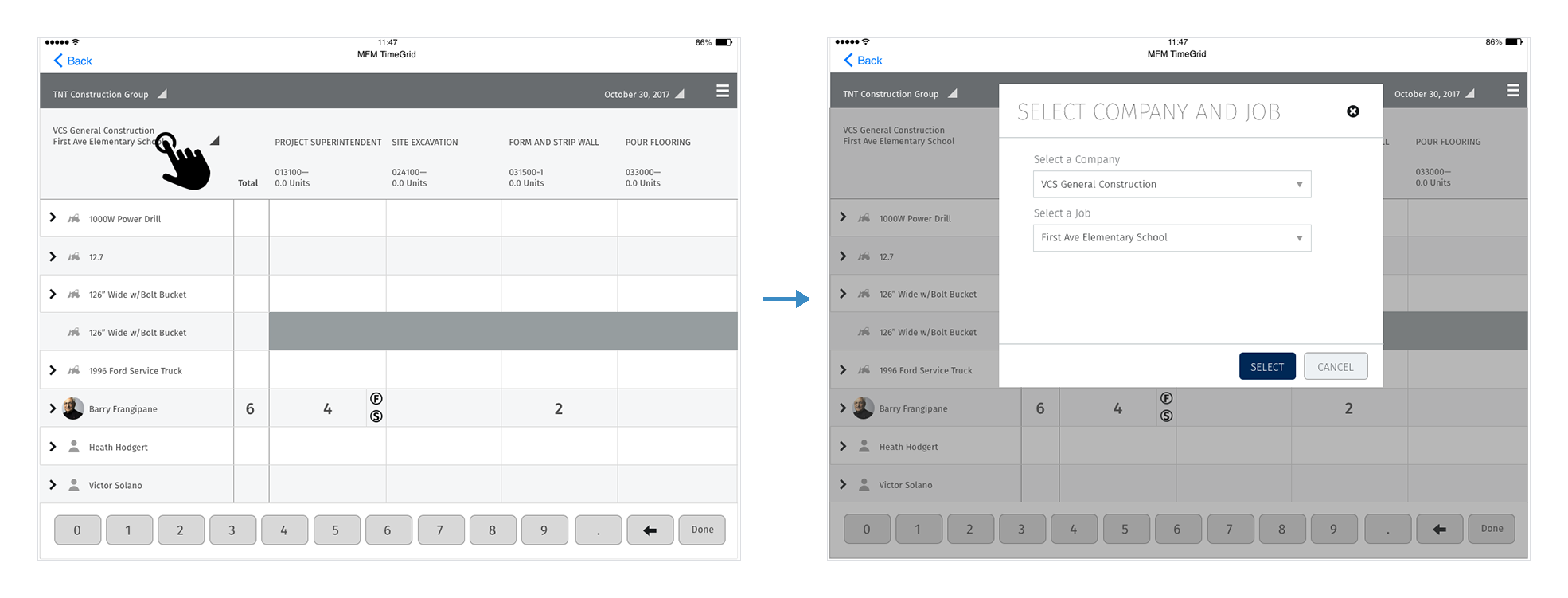Viewport: 1568px width, 598px height.
Task: Click person icon beside Heath Hodgert, left screen
Action: pos(74,447)
